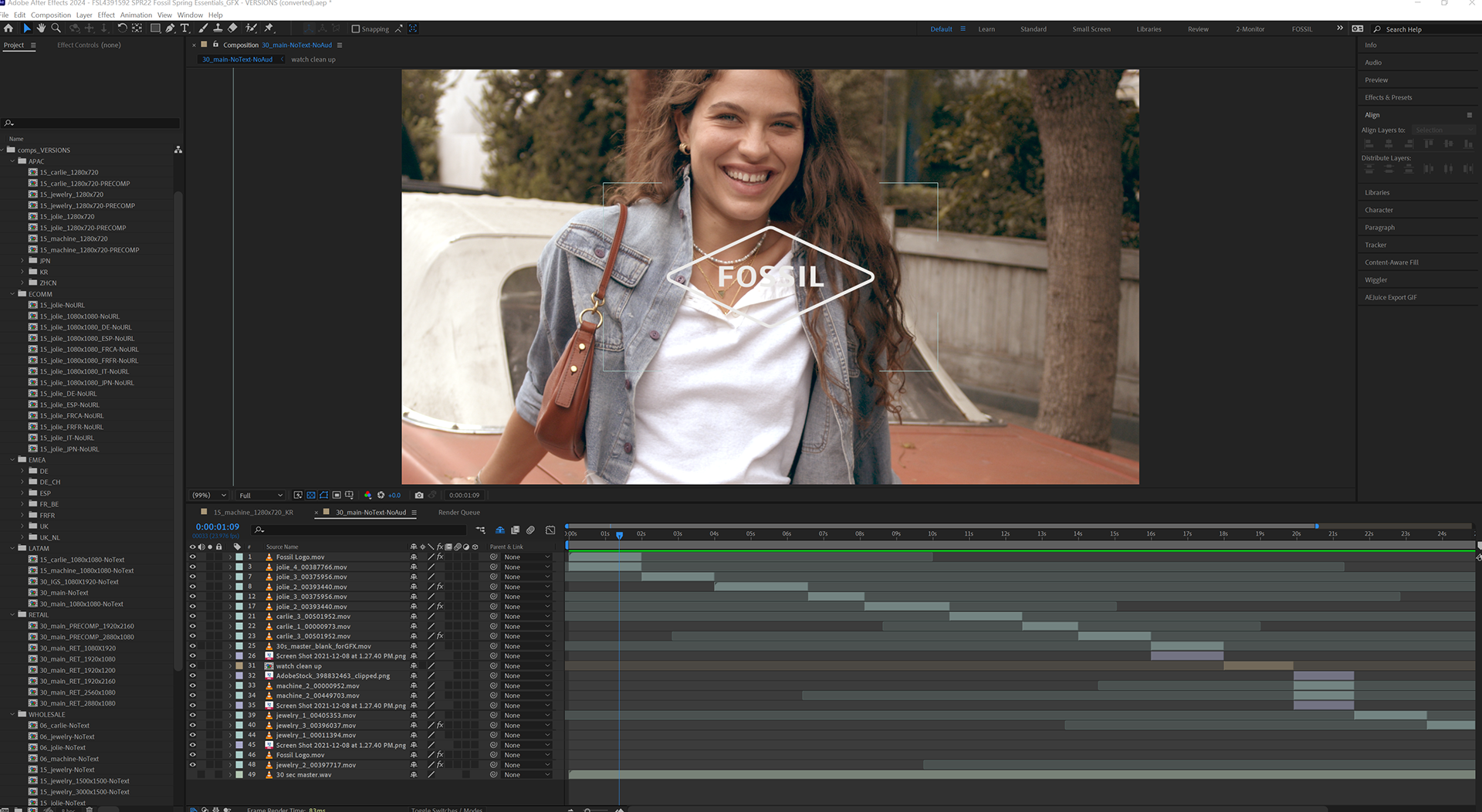Click the blue current time indicator playhead

[x=619, y=535]
